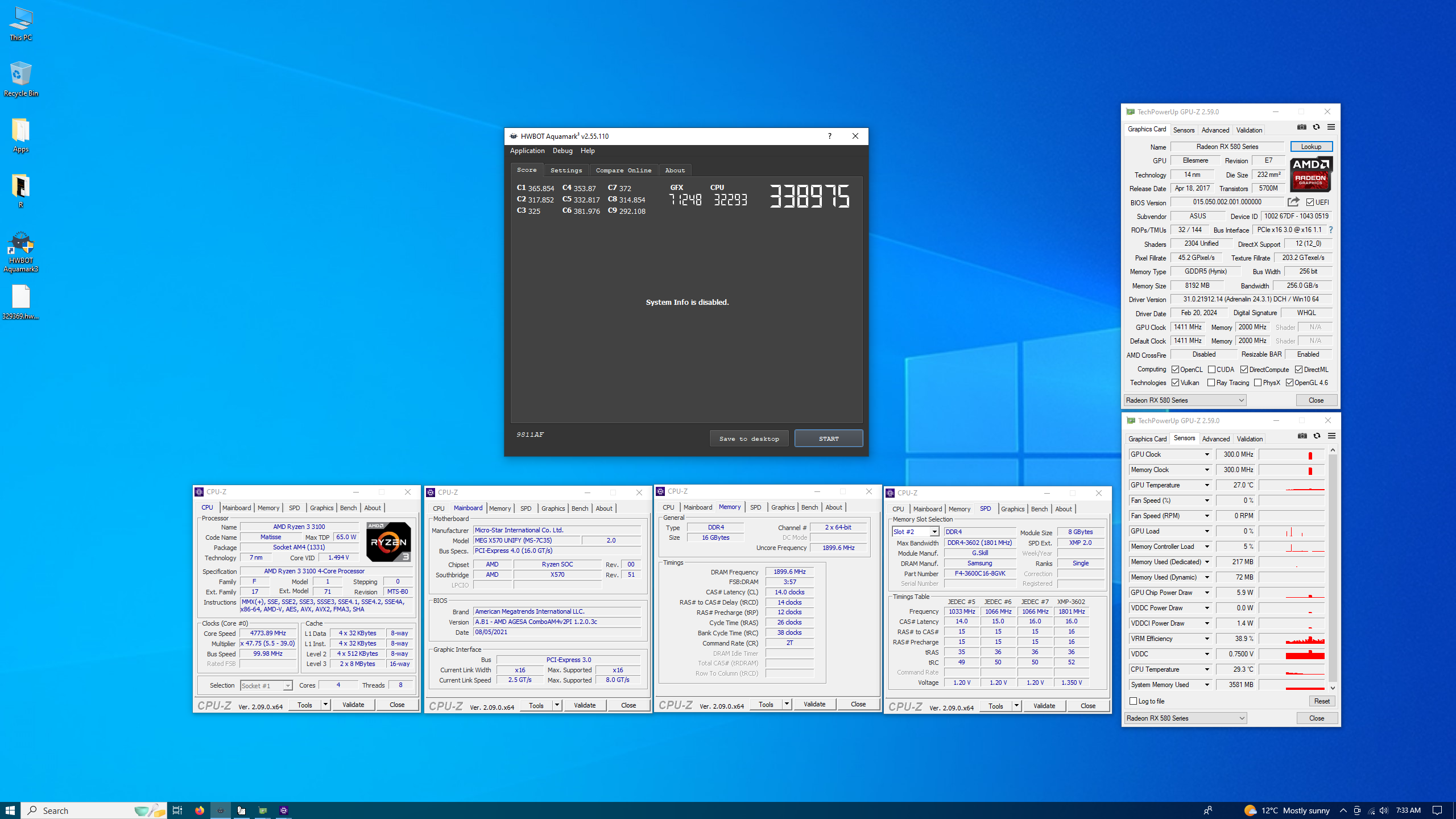Click refresh icon in upper GPU-Z window
This screenshot has width=1456, height=819.
(1316, 127)
